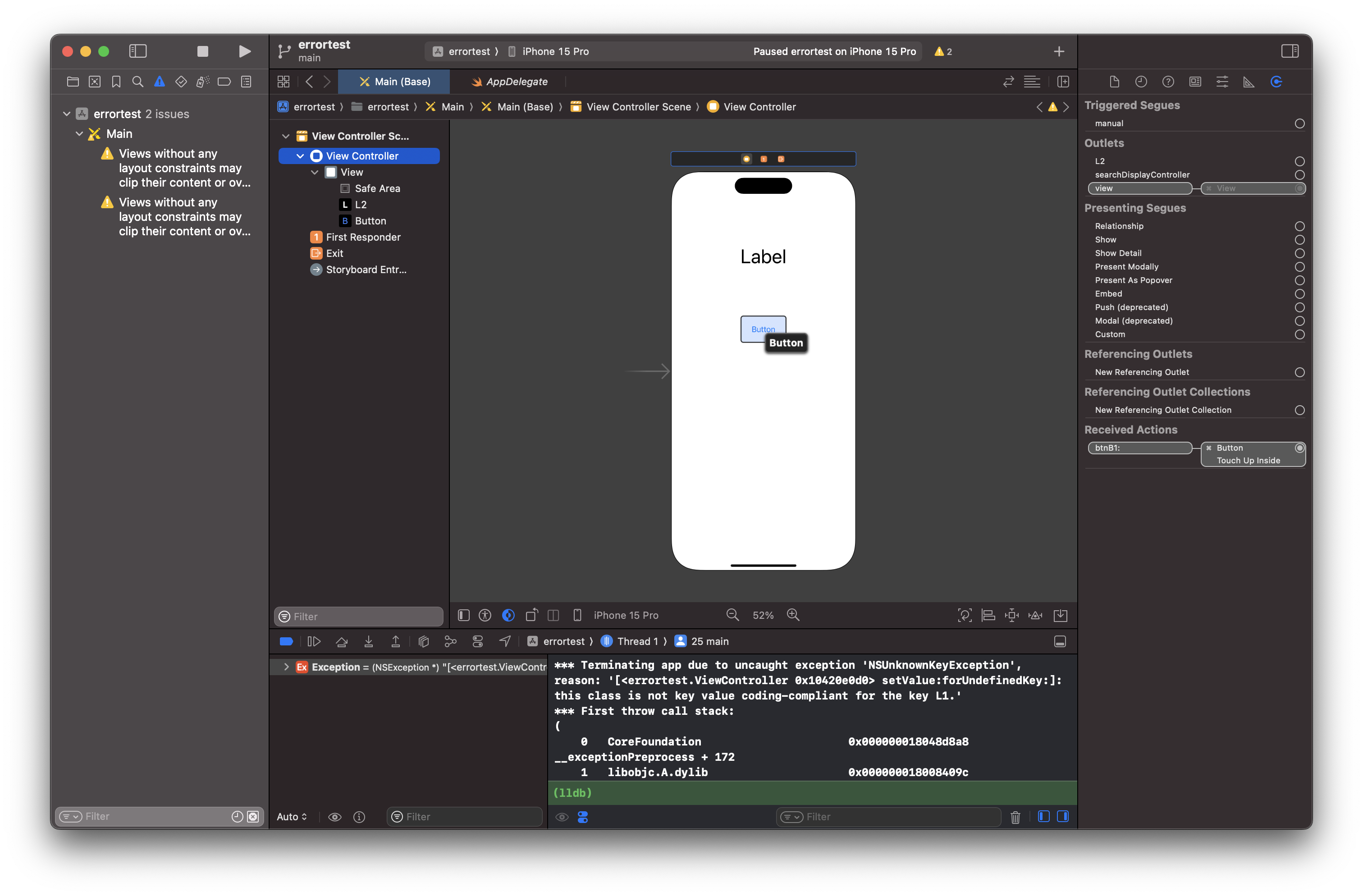Switch to the AppDelegate tab

[510, 82]
